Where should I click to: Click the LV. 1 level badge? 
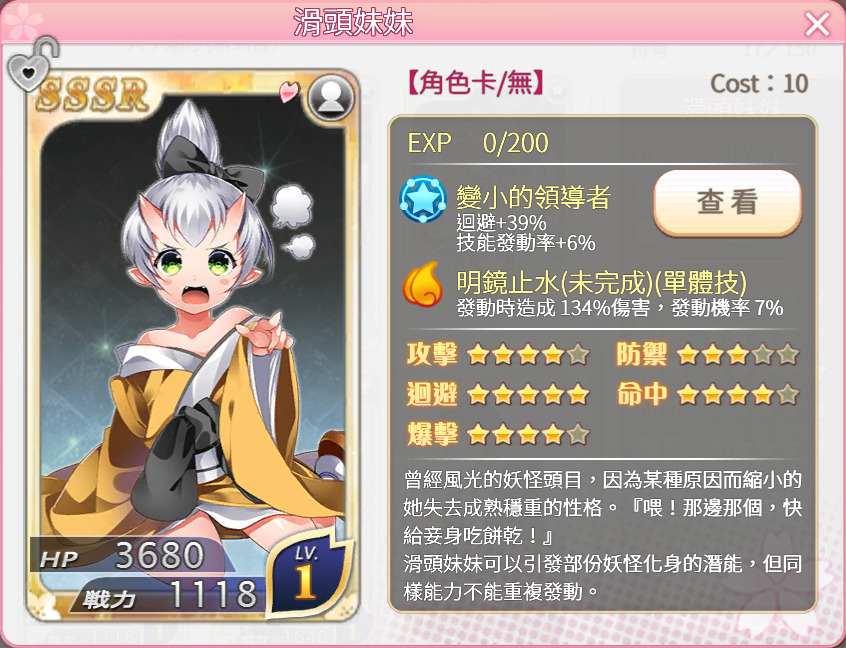click(306, 574)
